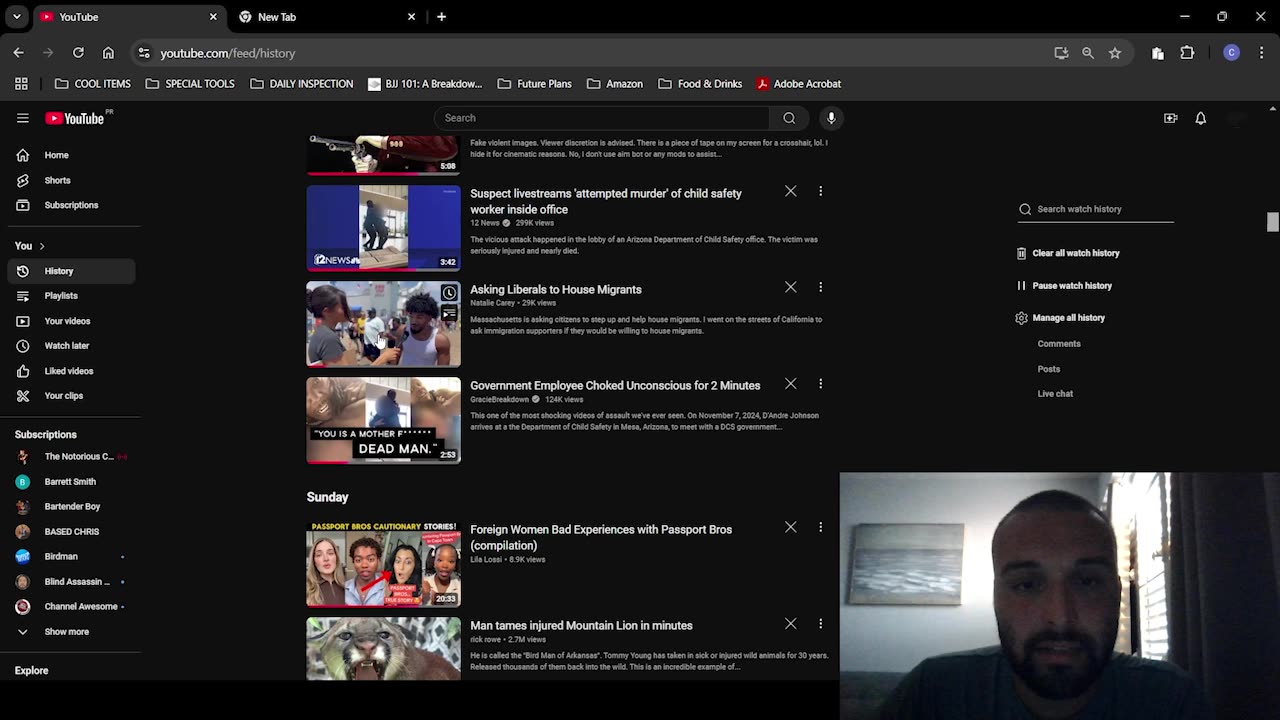
Task: Go to Home in the sidebar
Action: coord(70,155)
